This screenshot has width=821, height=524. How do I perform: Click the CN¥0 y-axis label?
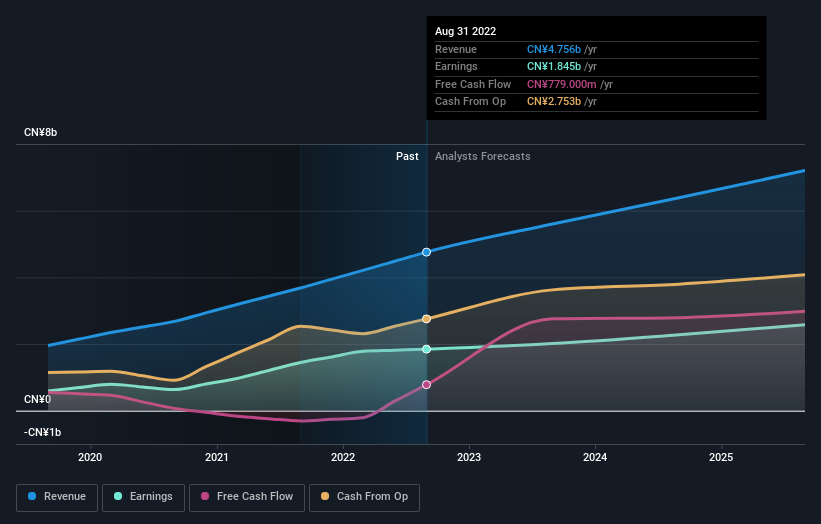[x=38, y=399]
